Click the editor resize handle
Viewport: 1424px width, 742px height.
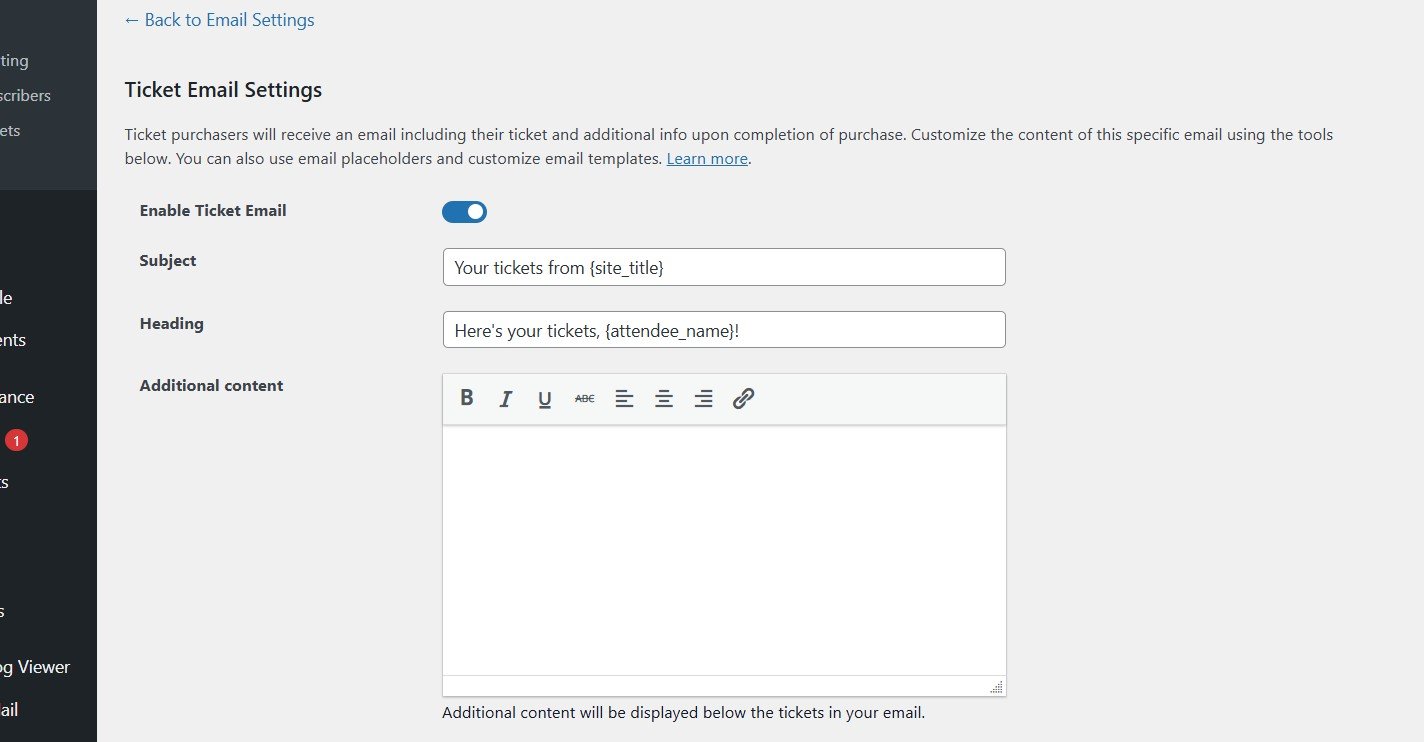coord(996,687)
